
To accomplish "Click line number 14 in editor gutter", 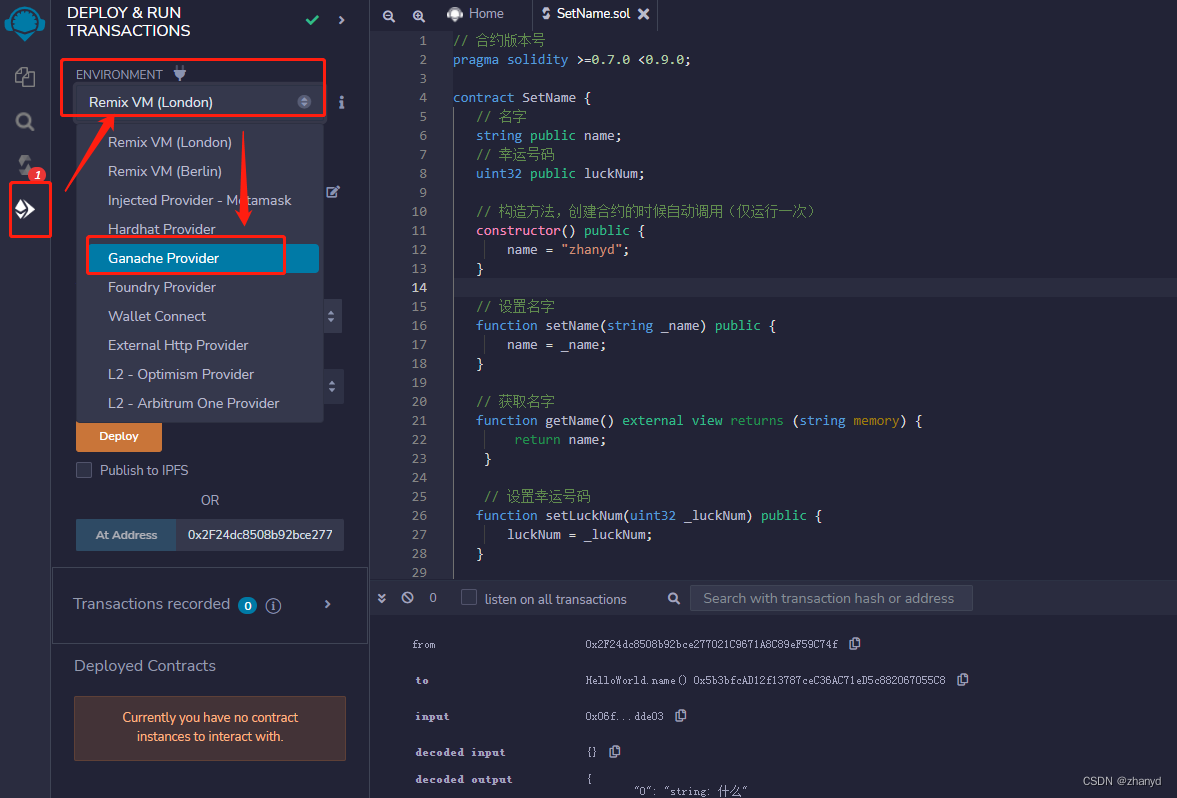I will [x=420, y=288].
